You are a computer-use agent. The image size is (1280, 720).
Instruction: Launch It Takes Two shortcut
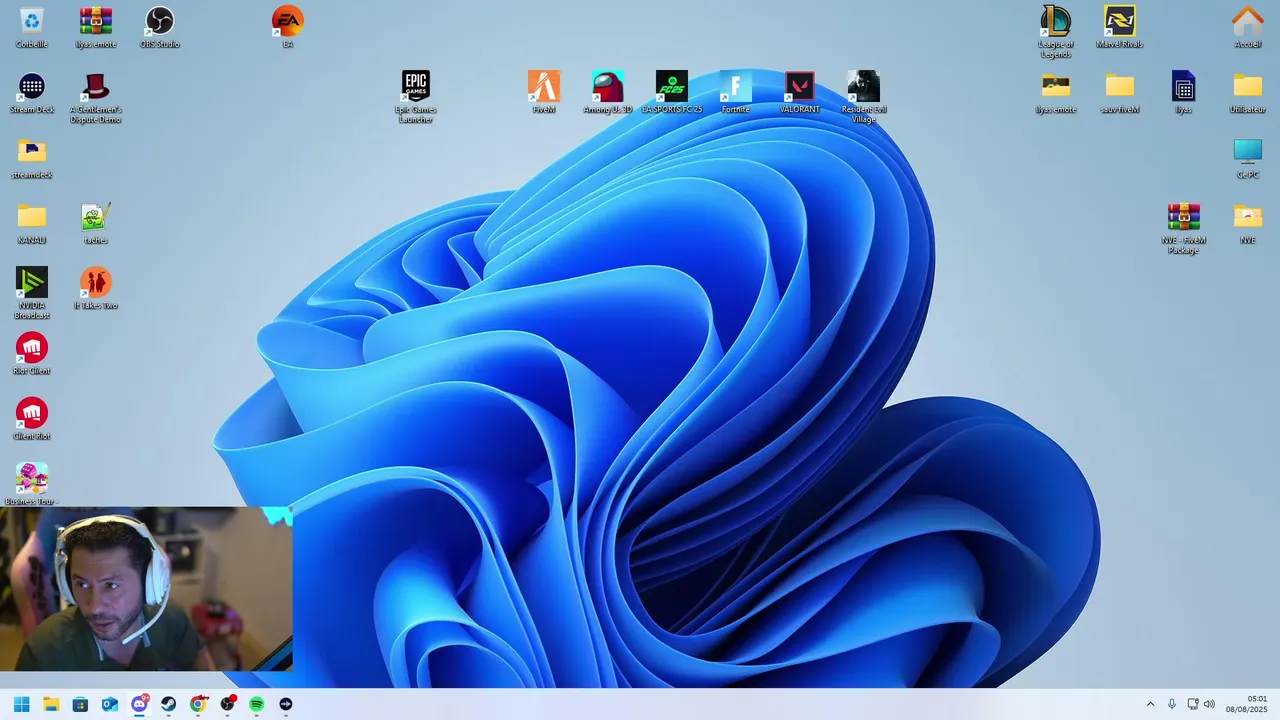[x=96, y=282]
